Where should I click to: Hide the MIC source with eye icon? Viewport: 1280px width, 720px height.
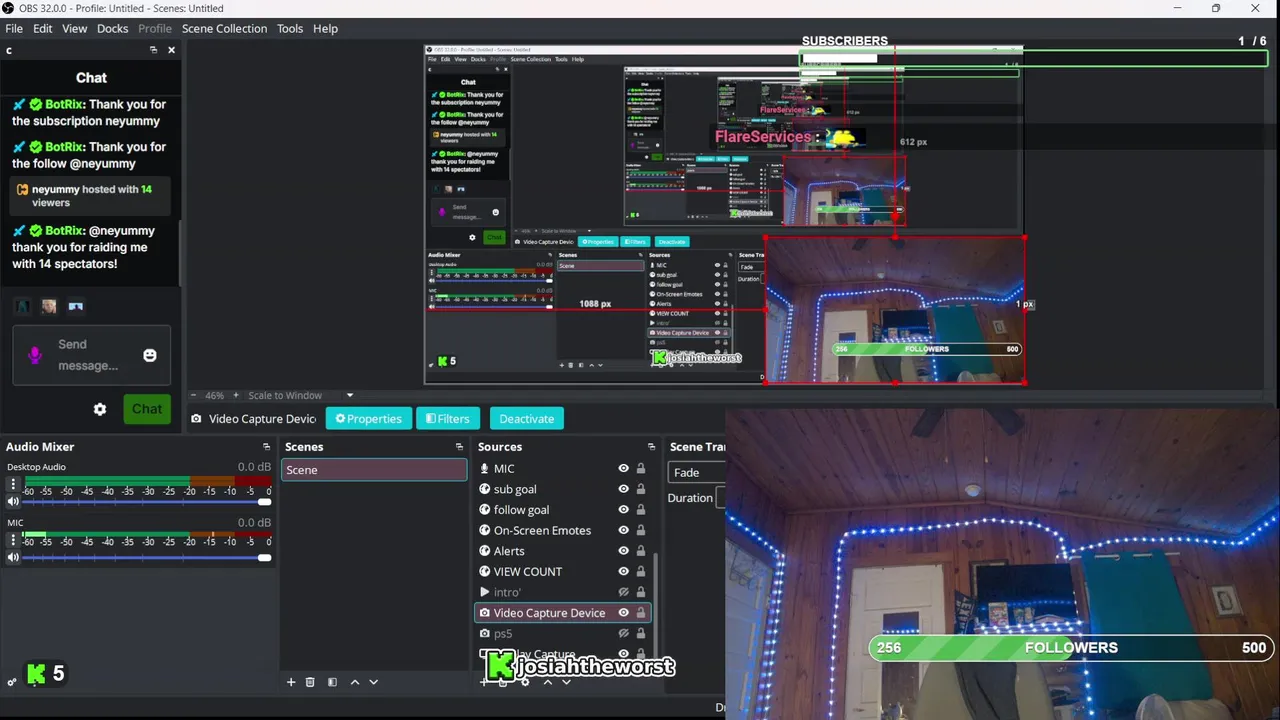point(623,468)
